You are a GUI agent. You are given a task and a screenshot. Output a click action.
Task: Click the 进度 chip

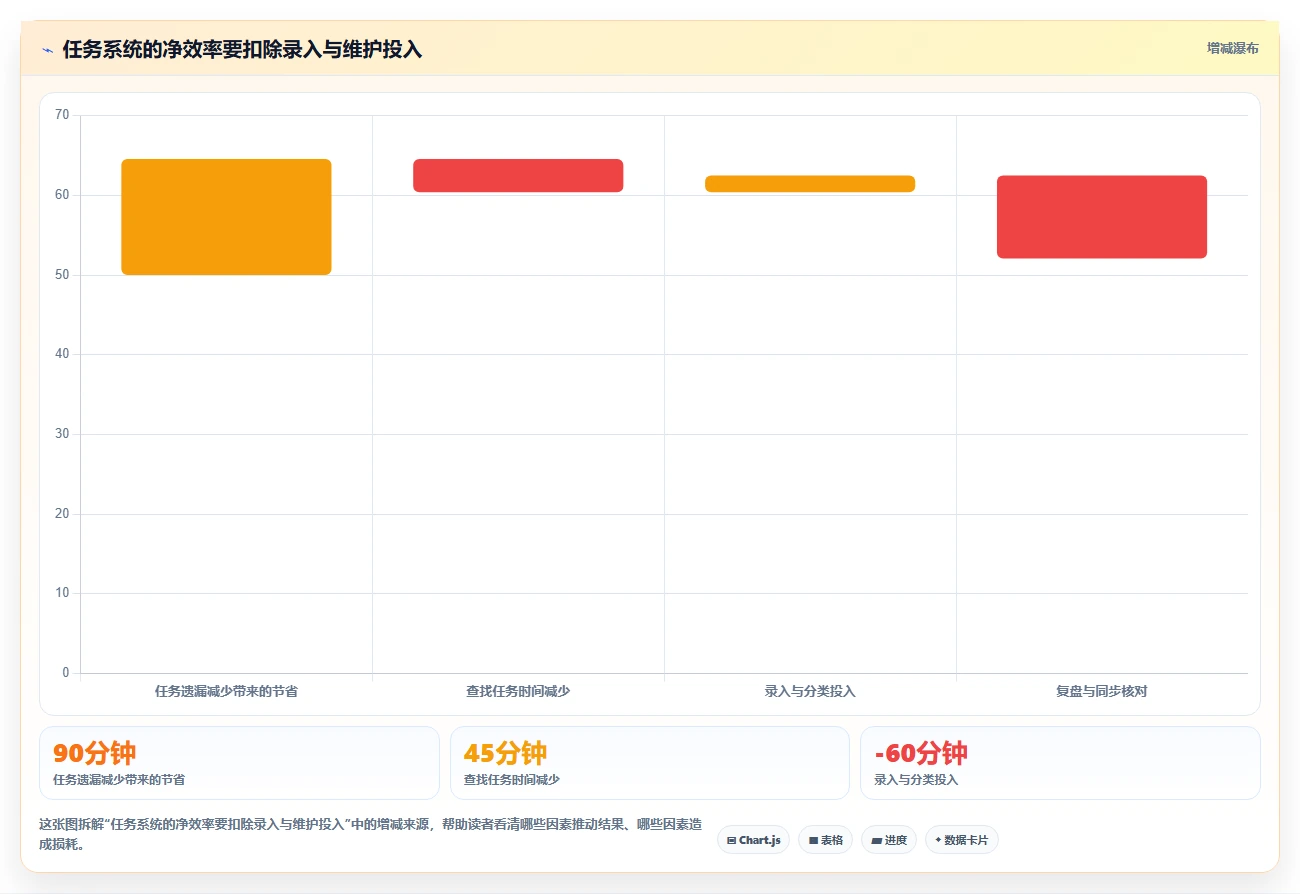[889, 840]
